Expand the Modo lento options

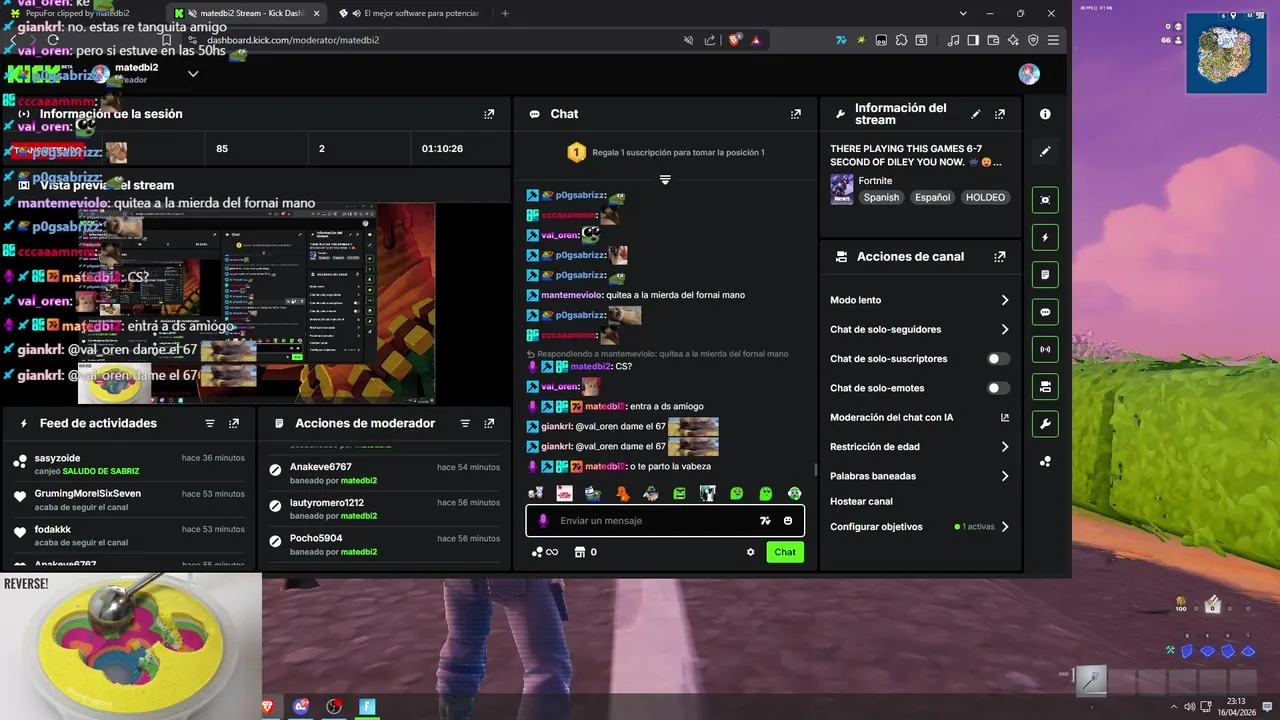coord(1005,300)
